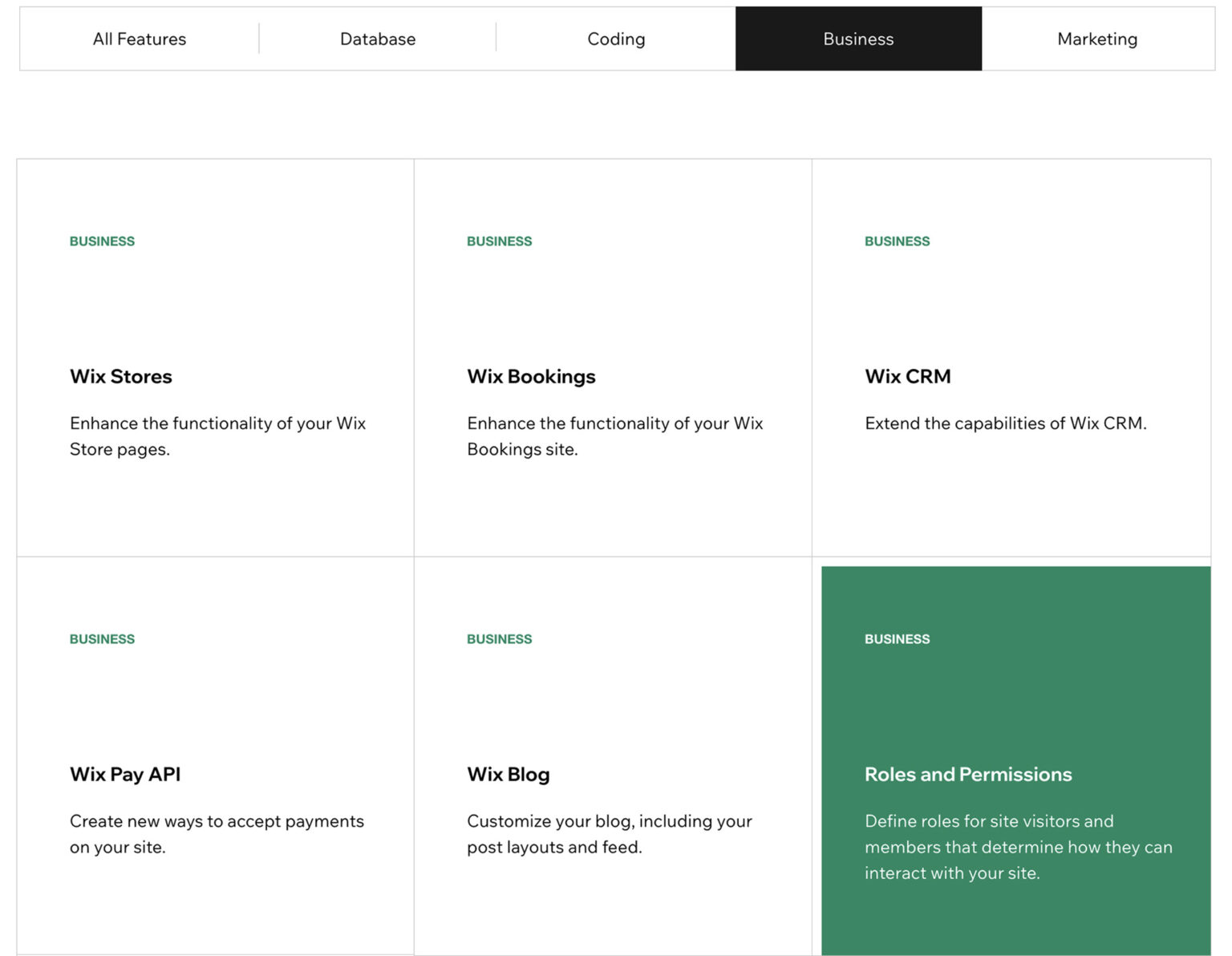This screenshot has height=956, width=1232.
Task: Click the BUSINESS label on Wix CRM card
Action: click(897, 241)
